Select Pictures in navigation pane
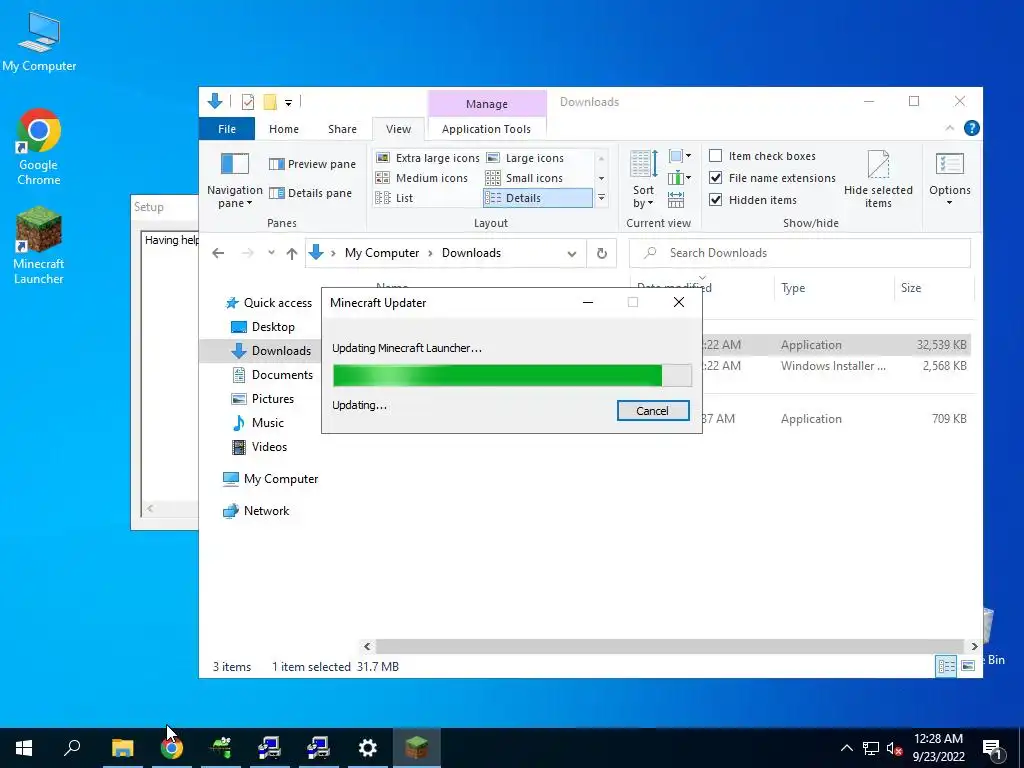 pyautogui.click(x=263, y=399)
